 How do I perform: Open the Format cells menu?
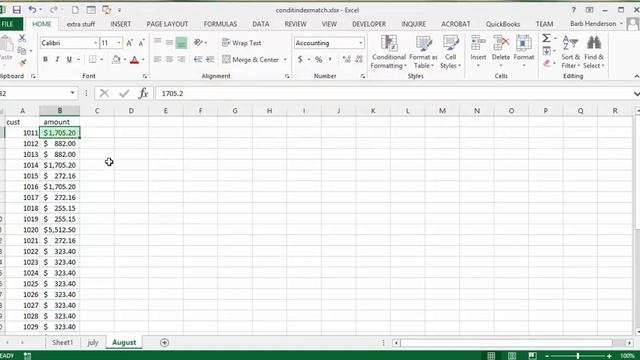(x=524, y=52)
